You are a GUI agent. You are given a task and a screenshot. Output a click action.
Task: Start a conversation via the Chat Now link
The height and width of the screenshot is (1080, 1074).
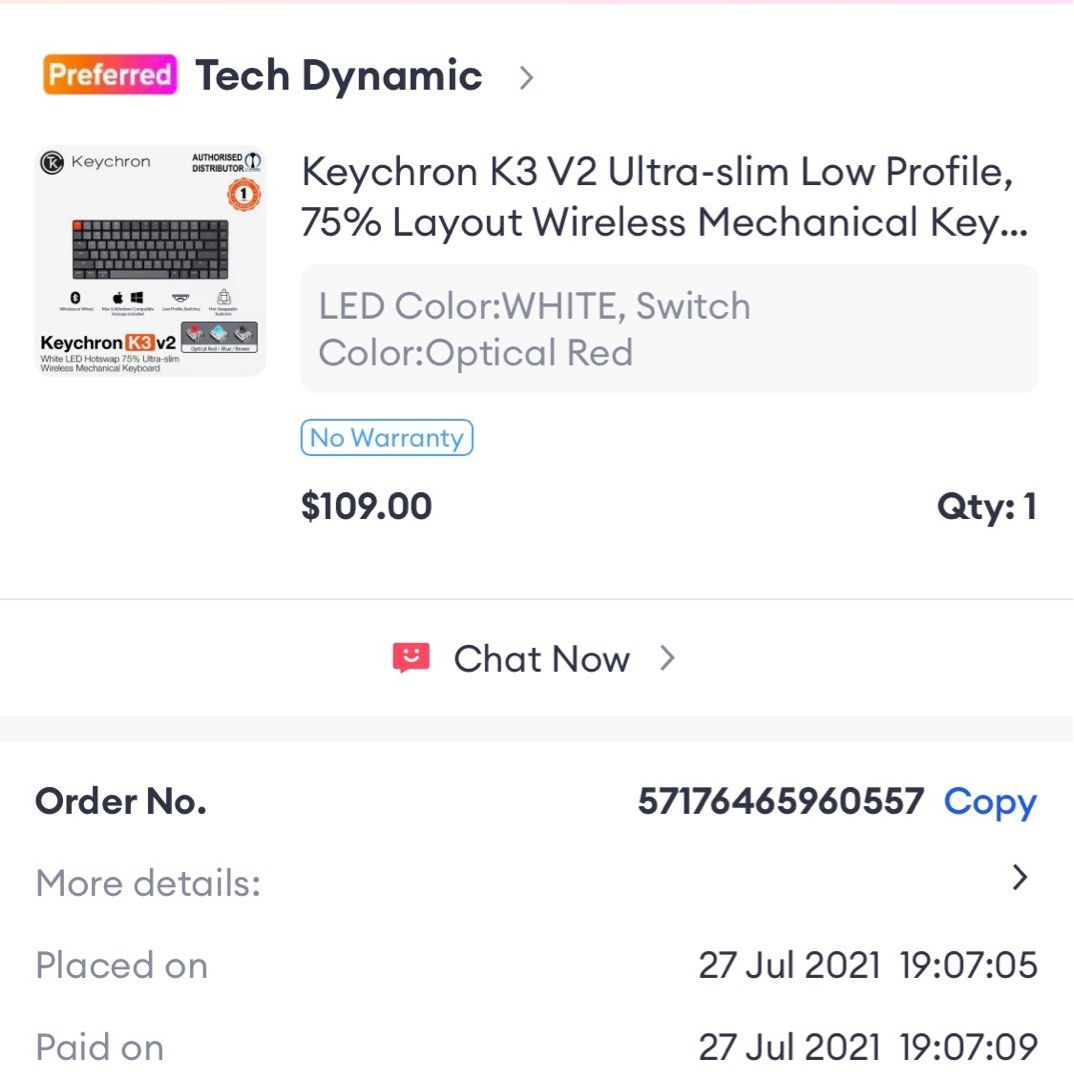[x=541, y=658]
